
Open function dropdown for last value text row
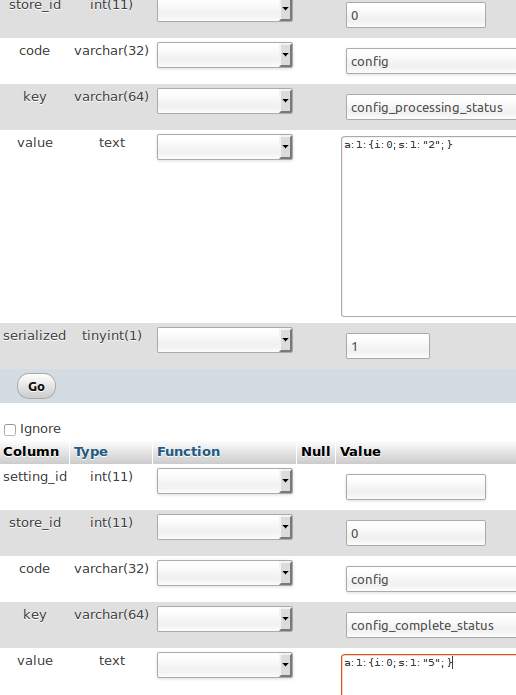click(x=224, y=665)
